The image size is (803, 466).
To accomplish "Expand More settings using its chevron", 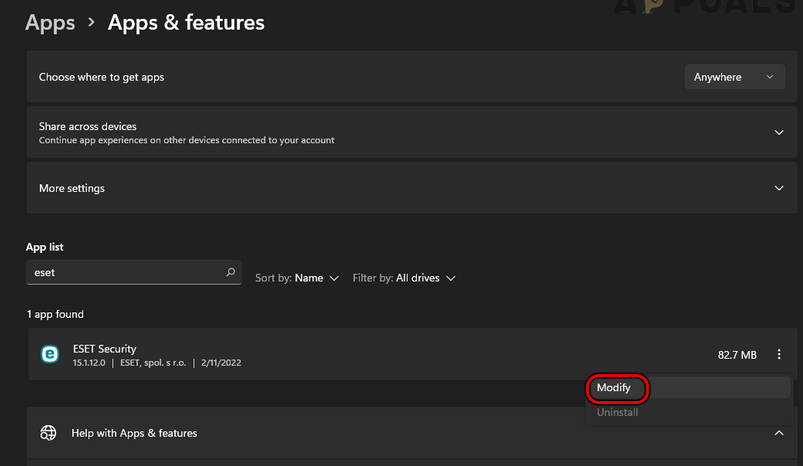I will tap(779, 188).
